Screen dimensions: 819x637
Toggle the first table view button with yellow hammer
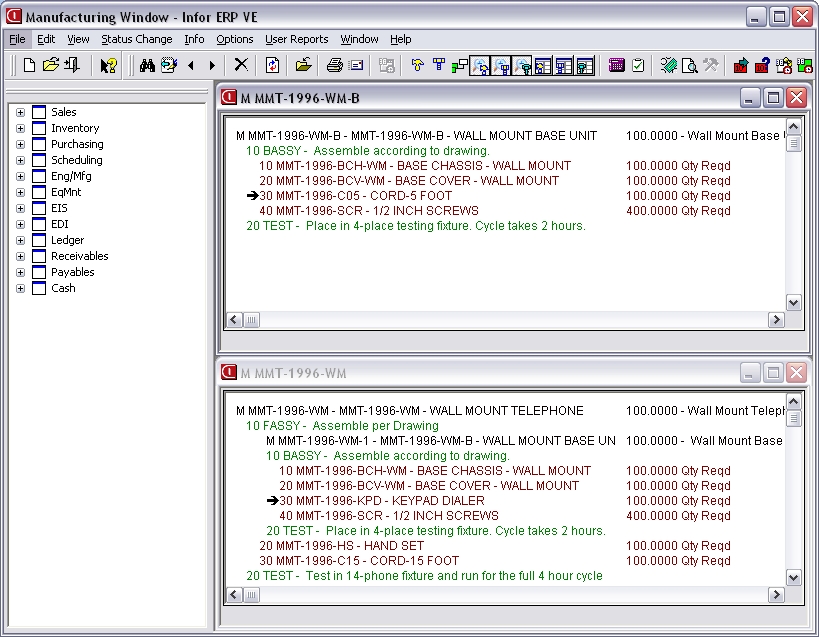[x=543, y=66]
